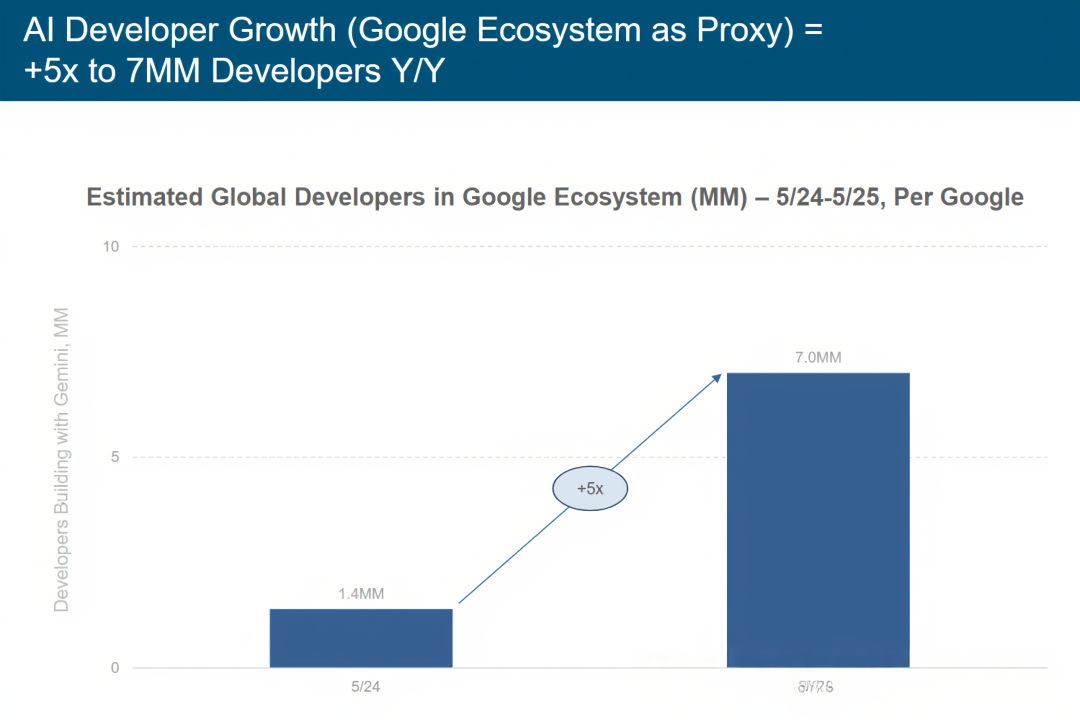
Task: Click the slide title 'AI Developer Growth'
Action: point(180,30)
